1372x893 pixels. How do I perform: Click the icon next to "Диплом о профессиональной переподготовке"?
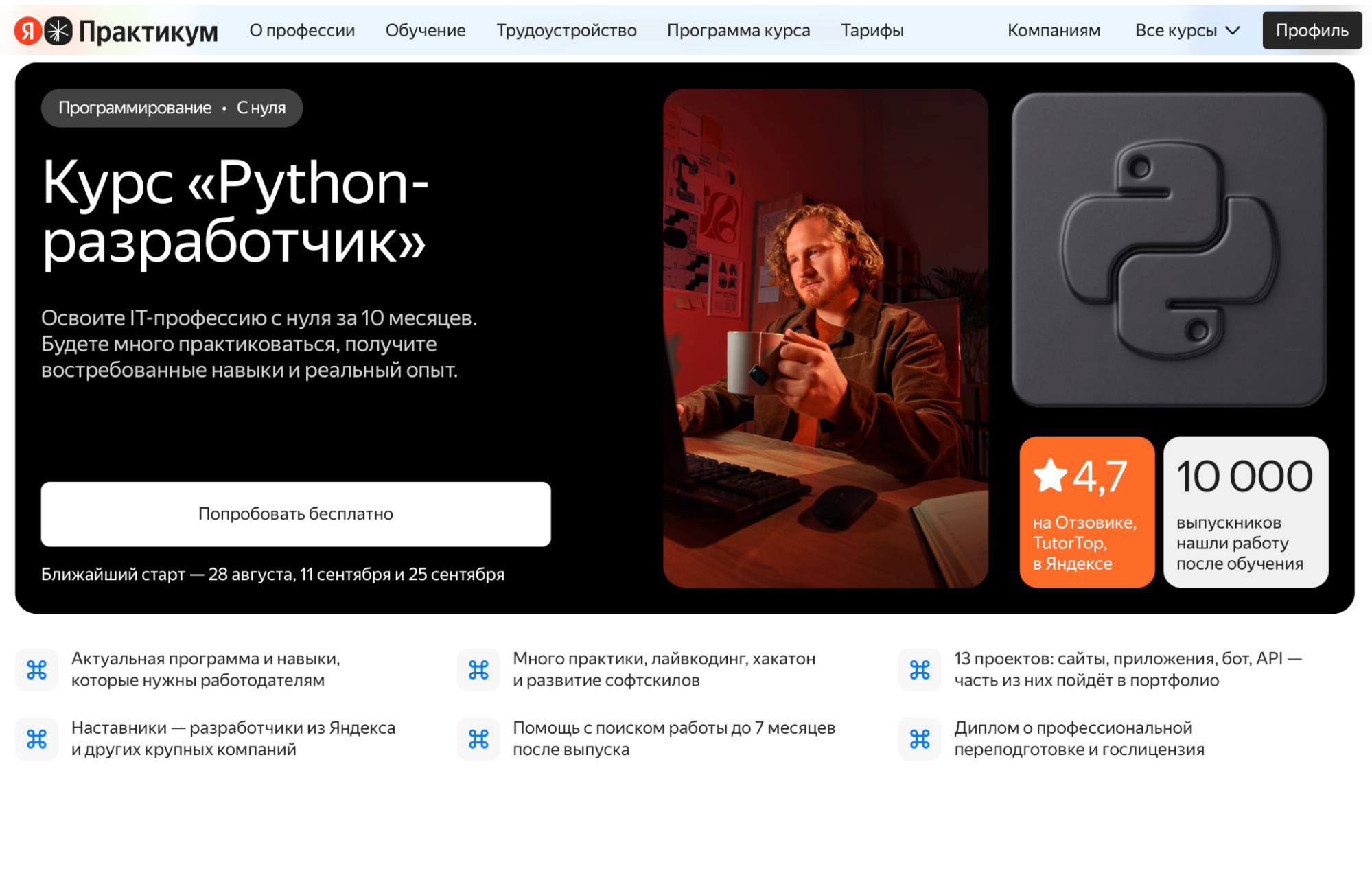tap(920, 739)
